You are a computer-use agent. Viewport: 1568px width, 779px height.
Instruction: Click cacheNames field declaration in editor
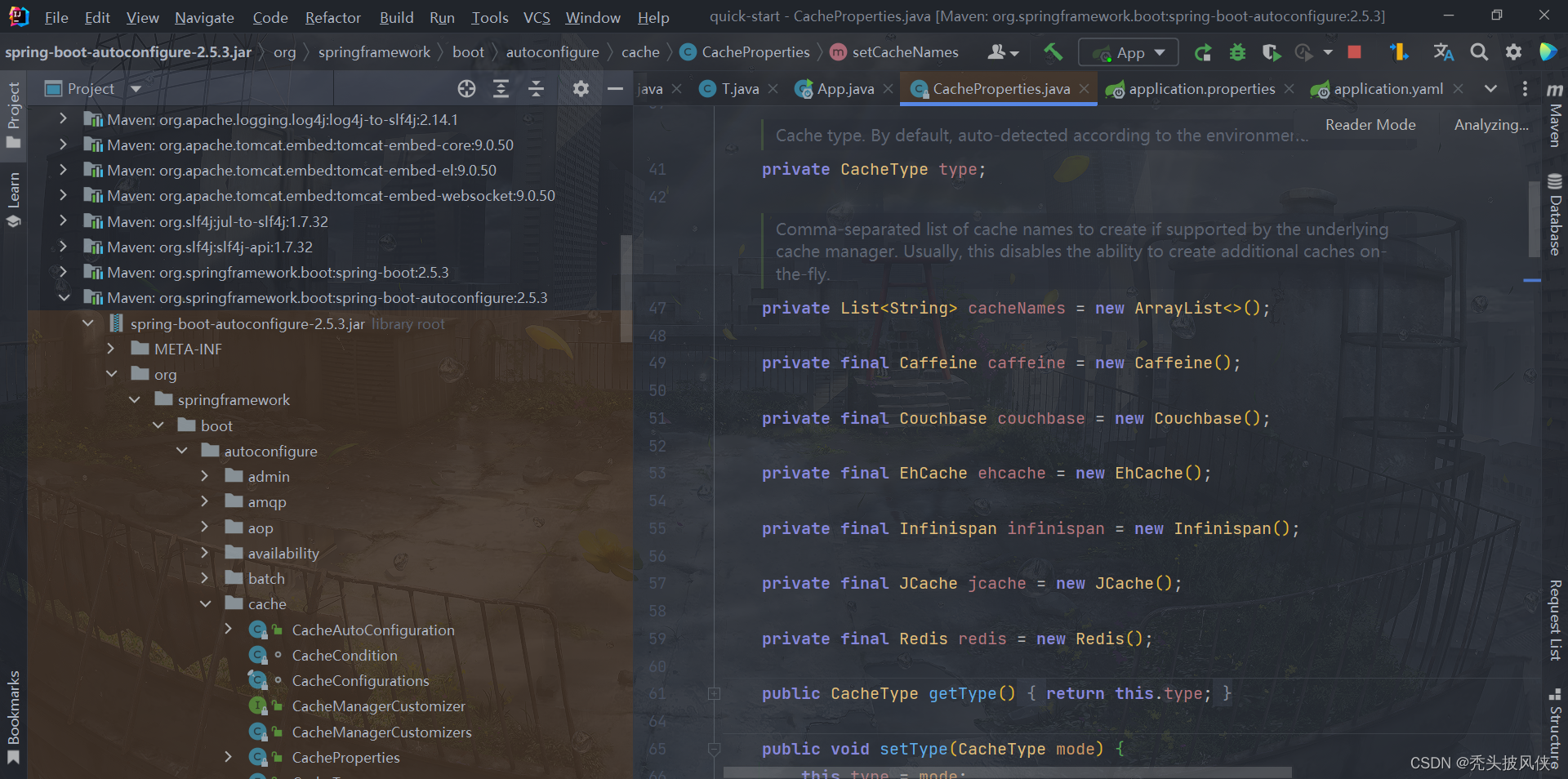point(1016,309)
